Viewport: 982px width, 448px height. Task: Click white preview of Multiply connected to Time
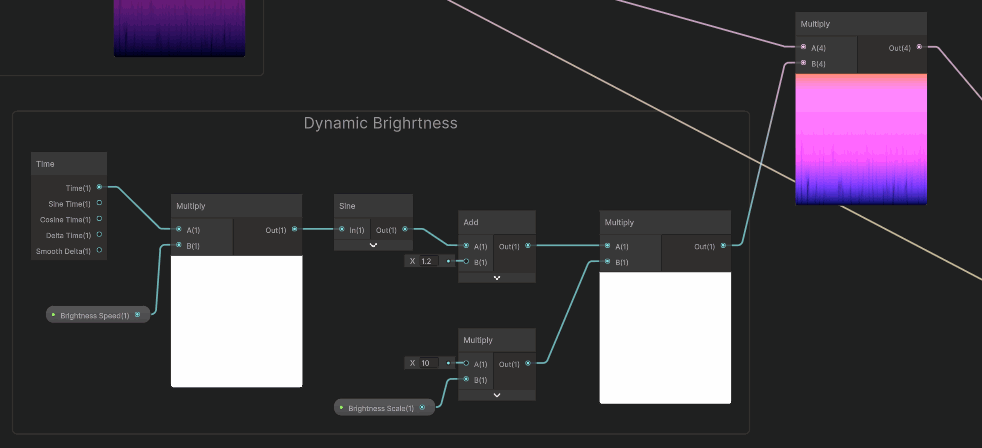237,321
